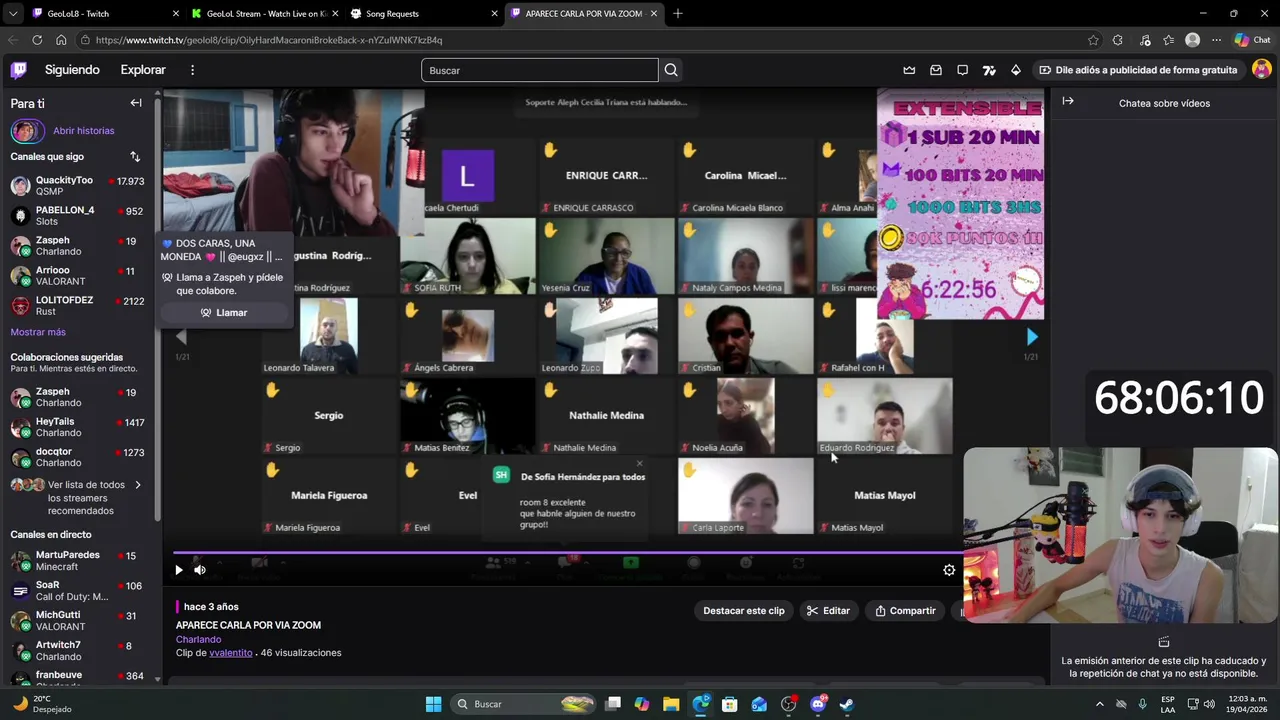Open QuackityToo followed channel

(x=78, y=186)
